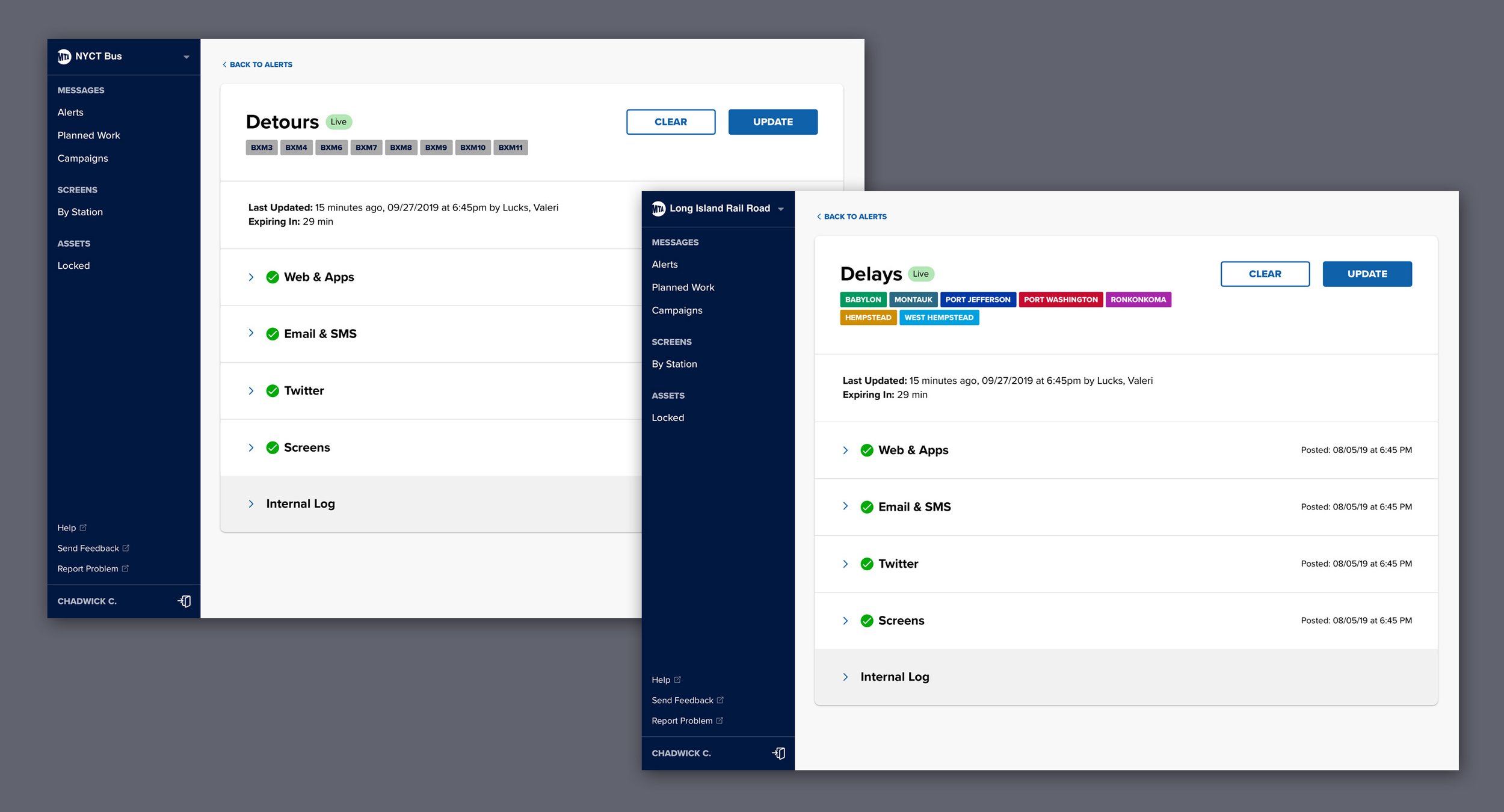Click BXM7 route tag
Image resolution: width=1504 pixels, height=812 pixels.
pyautogui.click(x=366, y=148)
